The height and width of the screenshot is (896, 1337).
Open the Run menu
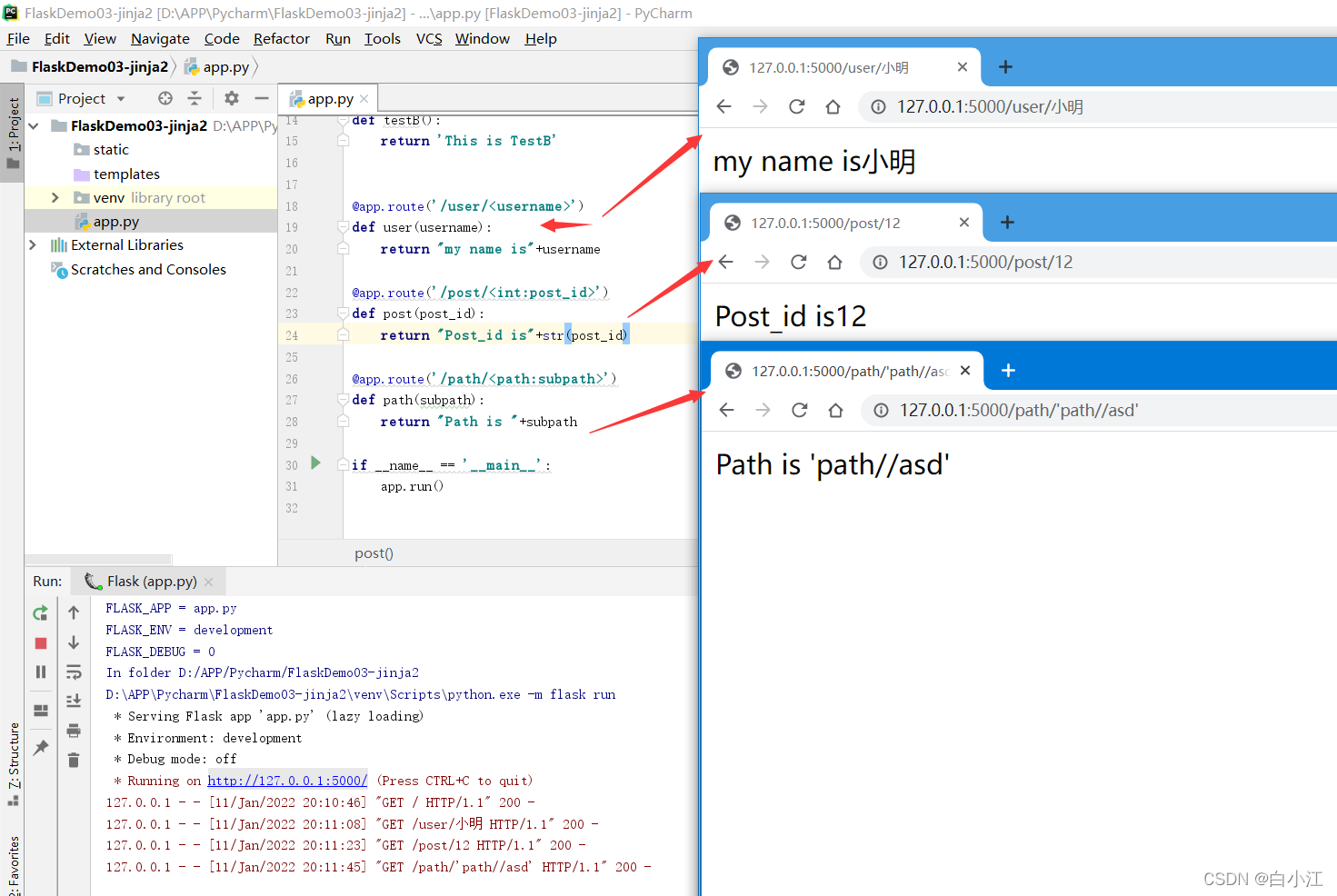pos(338,38)
